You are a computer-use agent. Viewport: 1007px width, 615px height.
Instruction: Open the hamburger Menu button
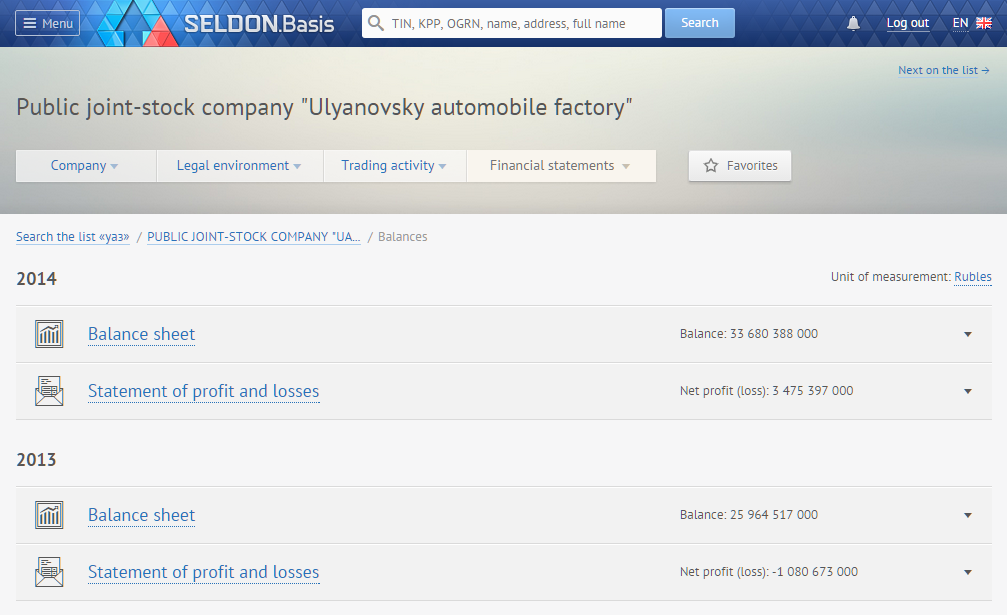point(48,23)
